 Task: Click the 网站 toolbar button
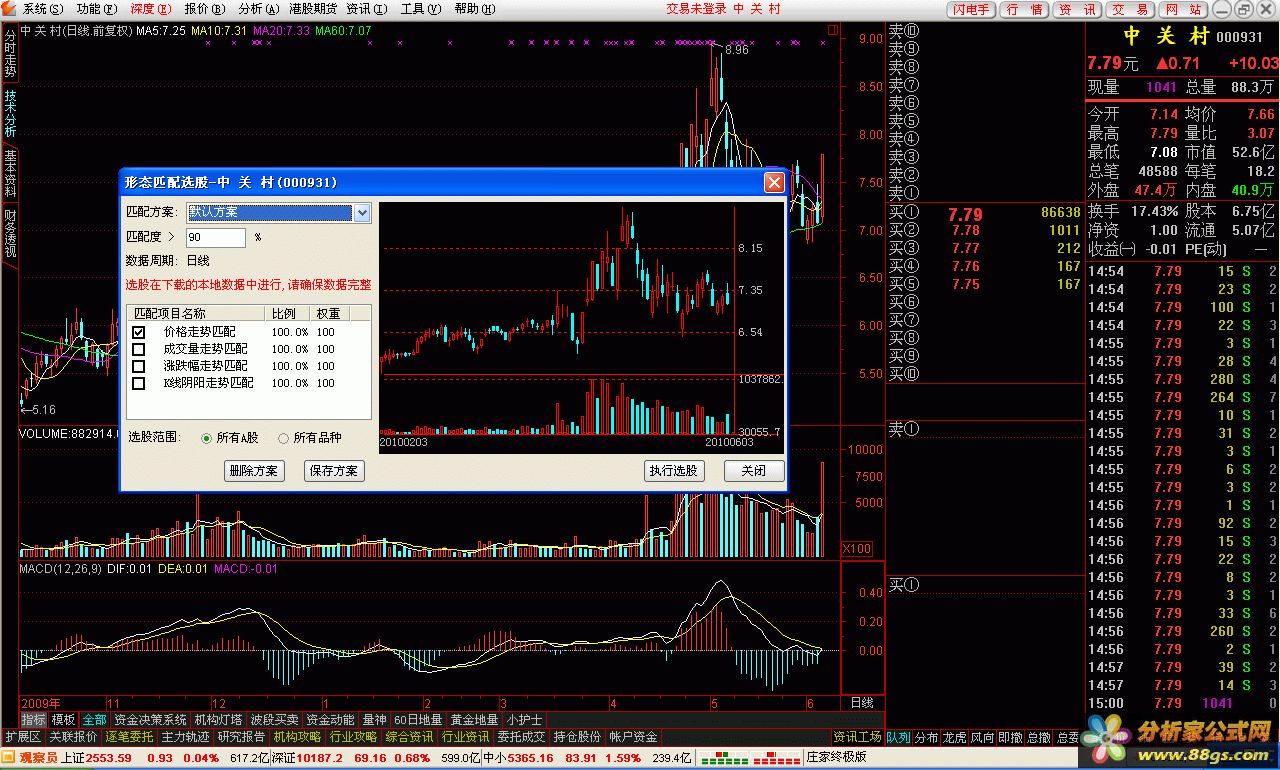pyautogui.click(x=1182, y=9)
